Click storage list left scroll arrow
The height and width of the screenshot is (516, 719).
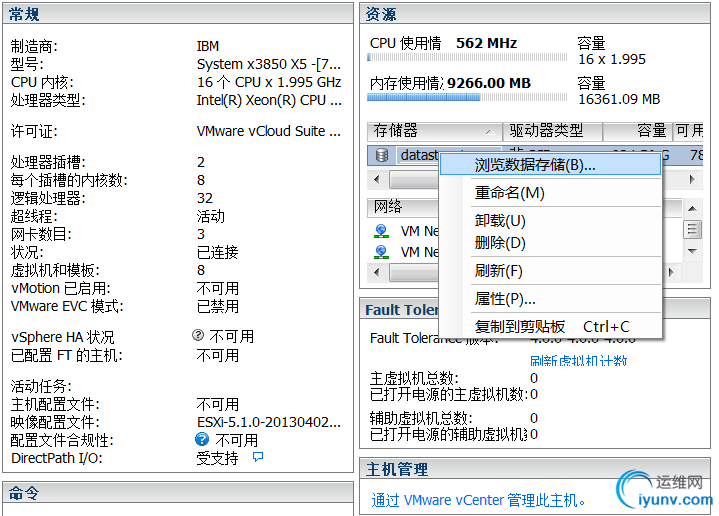[x=377, y=179]
